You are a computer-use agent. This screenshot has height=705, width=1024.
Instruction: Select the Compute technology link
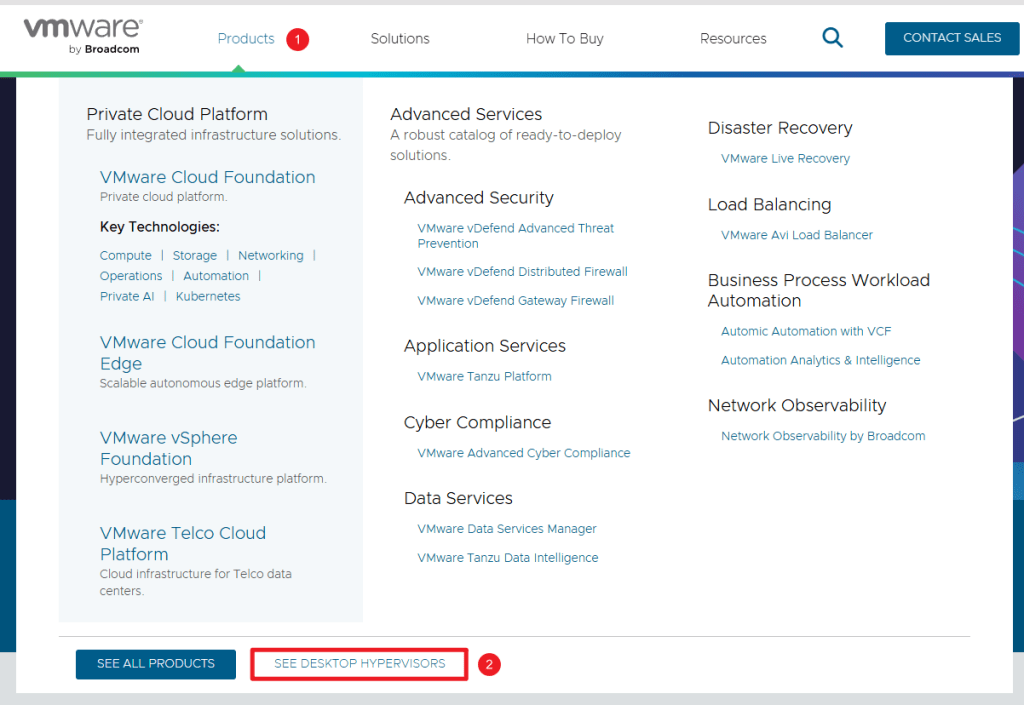coord(125,255)
